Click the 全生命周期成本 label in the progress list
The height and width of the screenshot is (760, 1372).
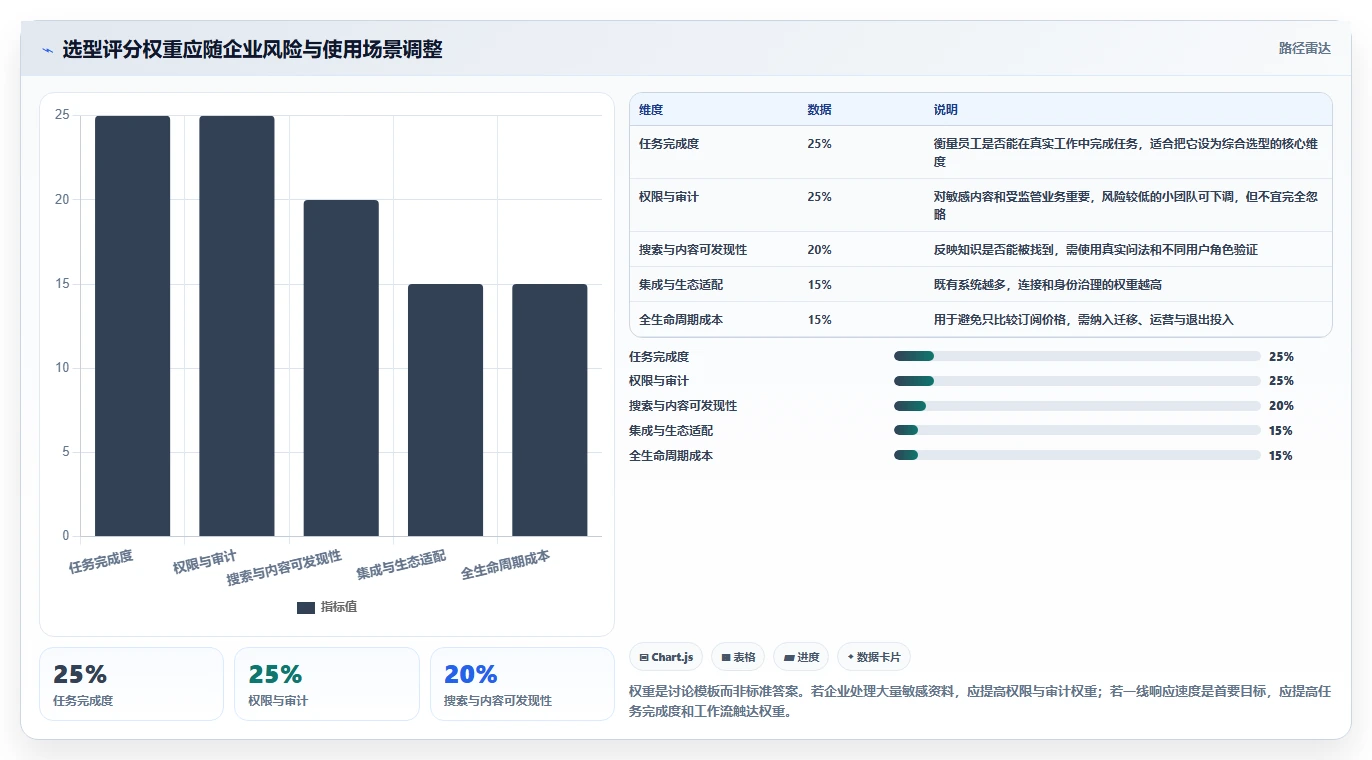671,456
